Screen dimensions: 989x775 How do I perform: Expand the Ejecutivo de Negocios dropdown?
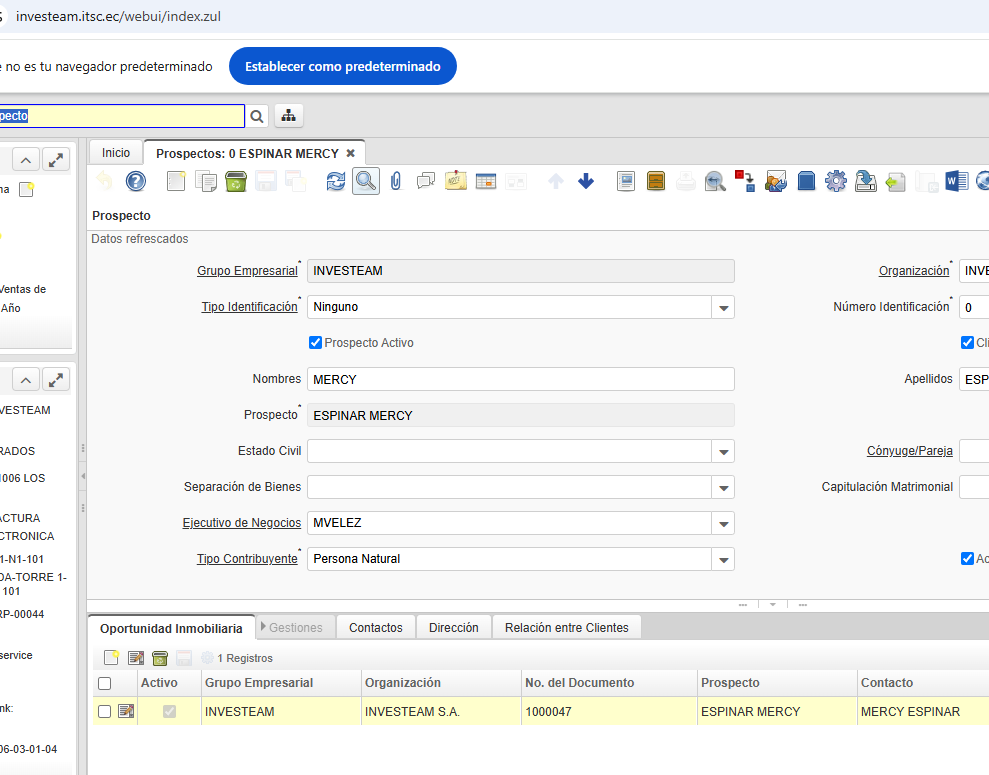pyautogui.click(x=723, y=524)
